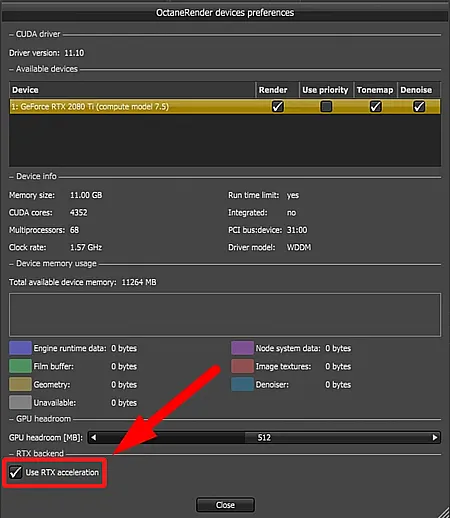Click the Engine runtime data 0 bytes value
Screen dimensions: 450x518
click(x=124, y=348)
